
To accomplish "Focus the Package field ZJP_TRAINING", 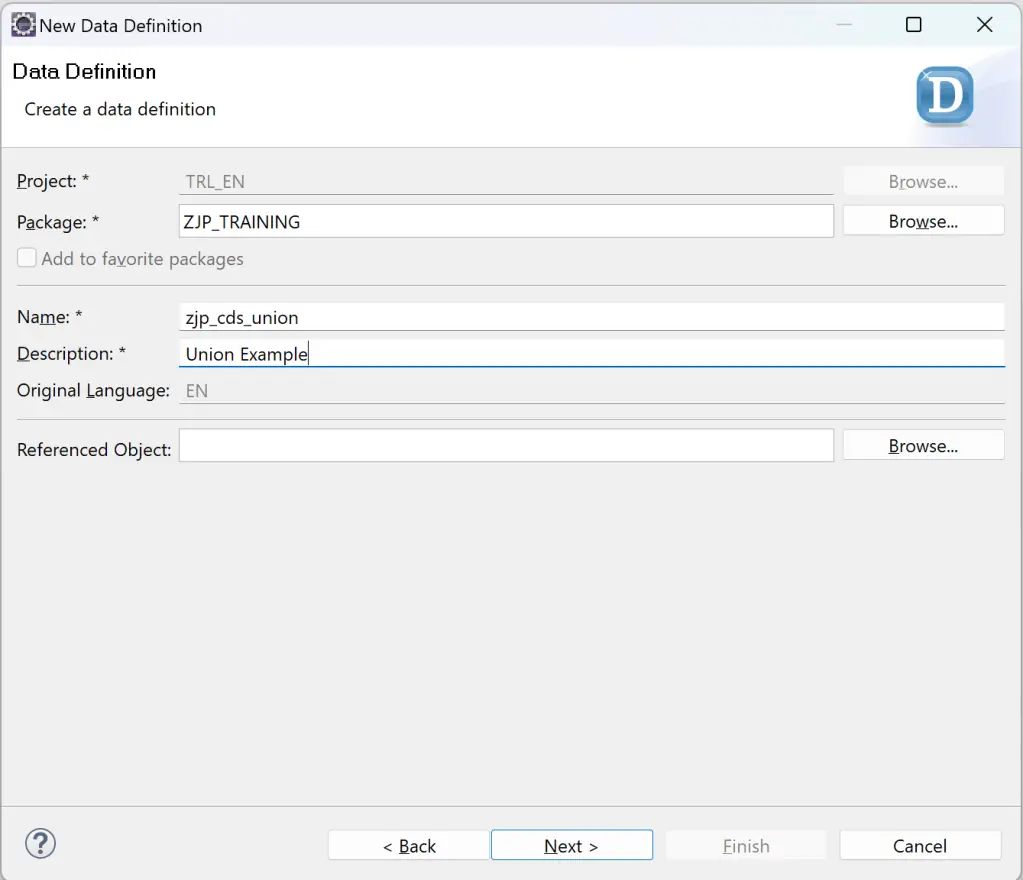I will point(506,222).
